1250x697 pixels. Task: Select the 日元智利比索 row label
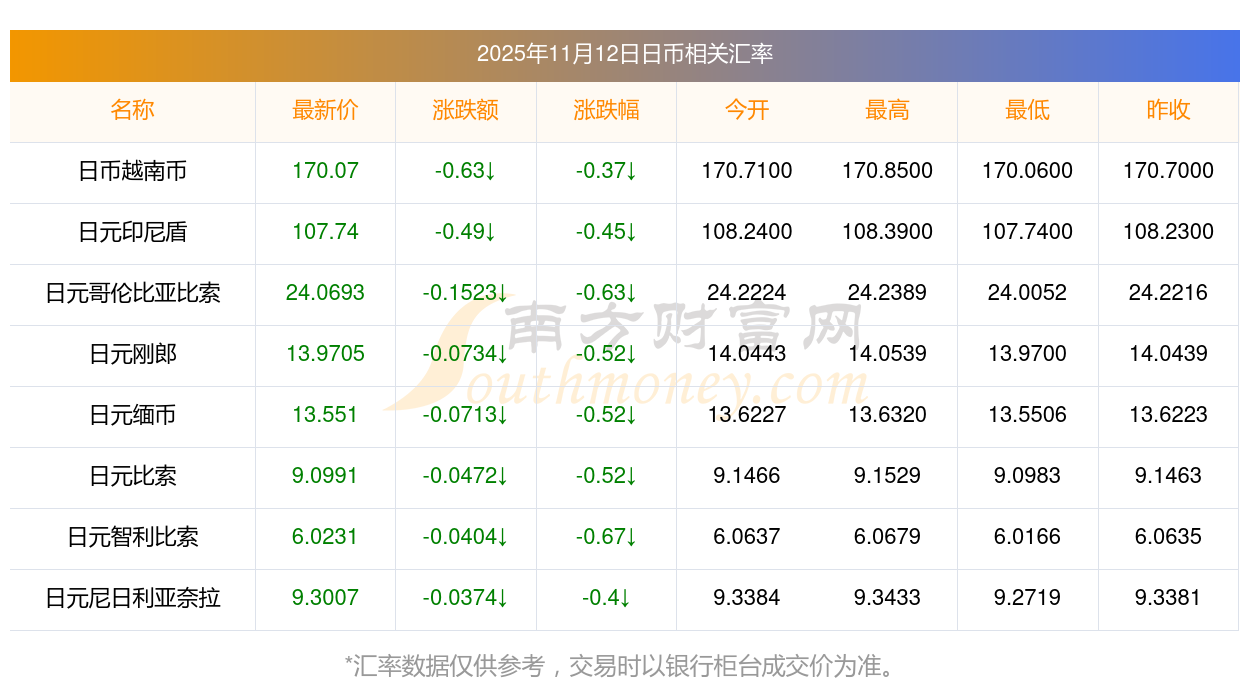[x=132, y=537]
